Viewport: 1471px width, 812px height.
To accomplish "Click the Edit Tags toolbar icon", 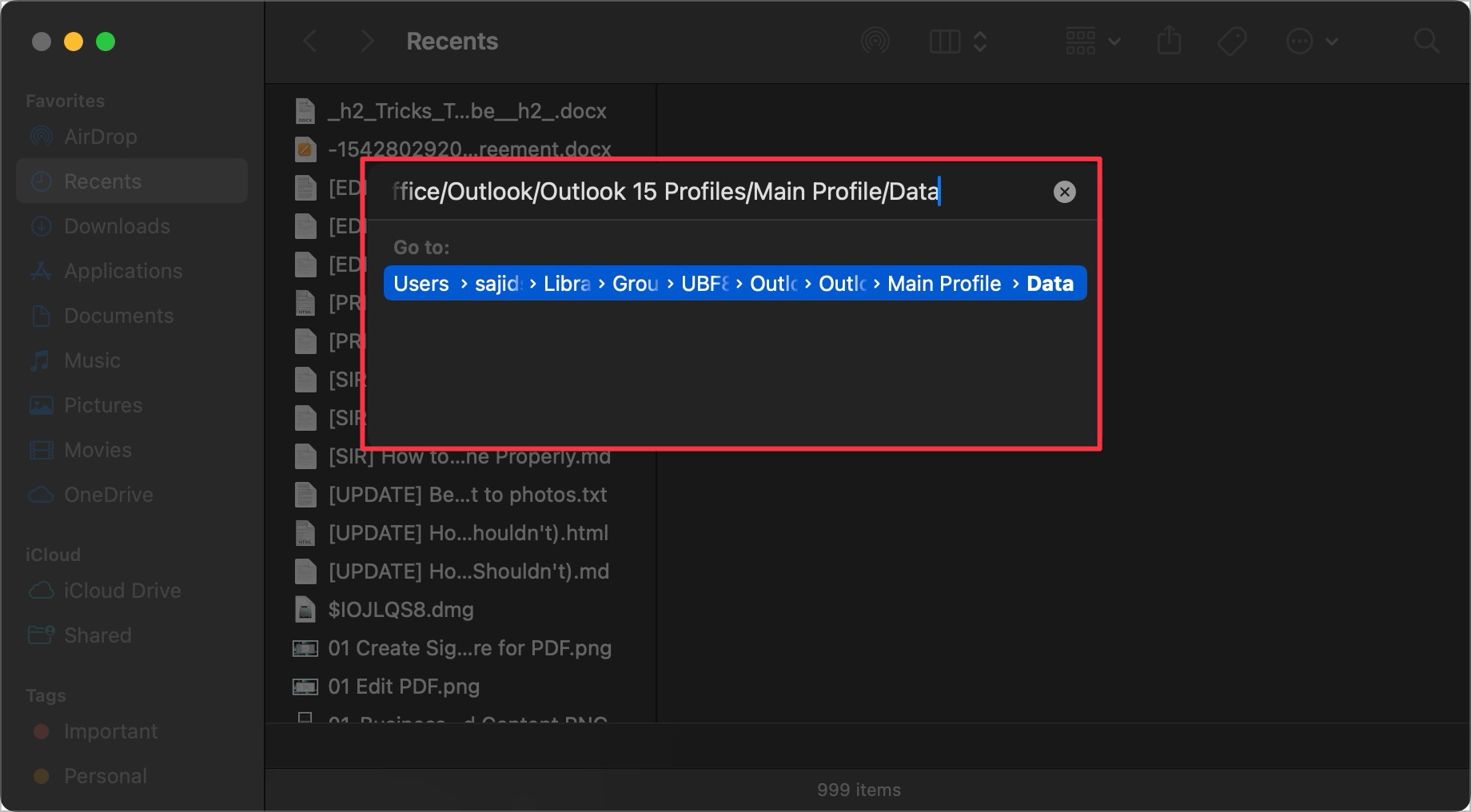I will pos(1231,41).
